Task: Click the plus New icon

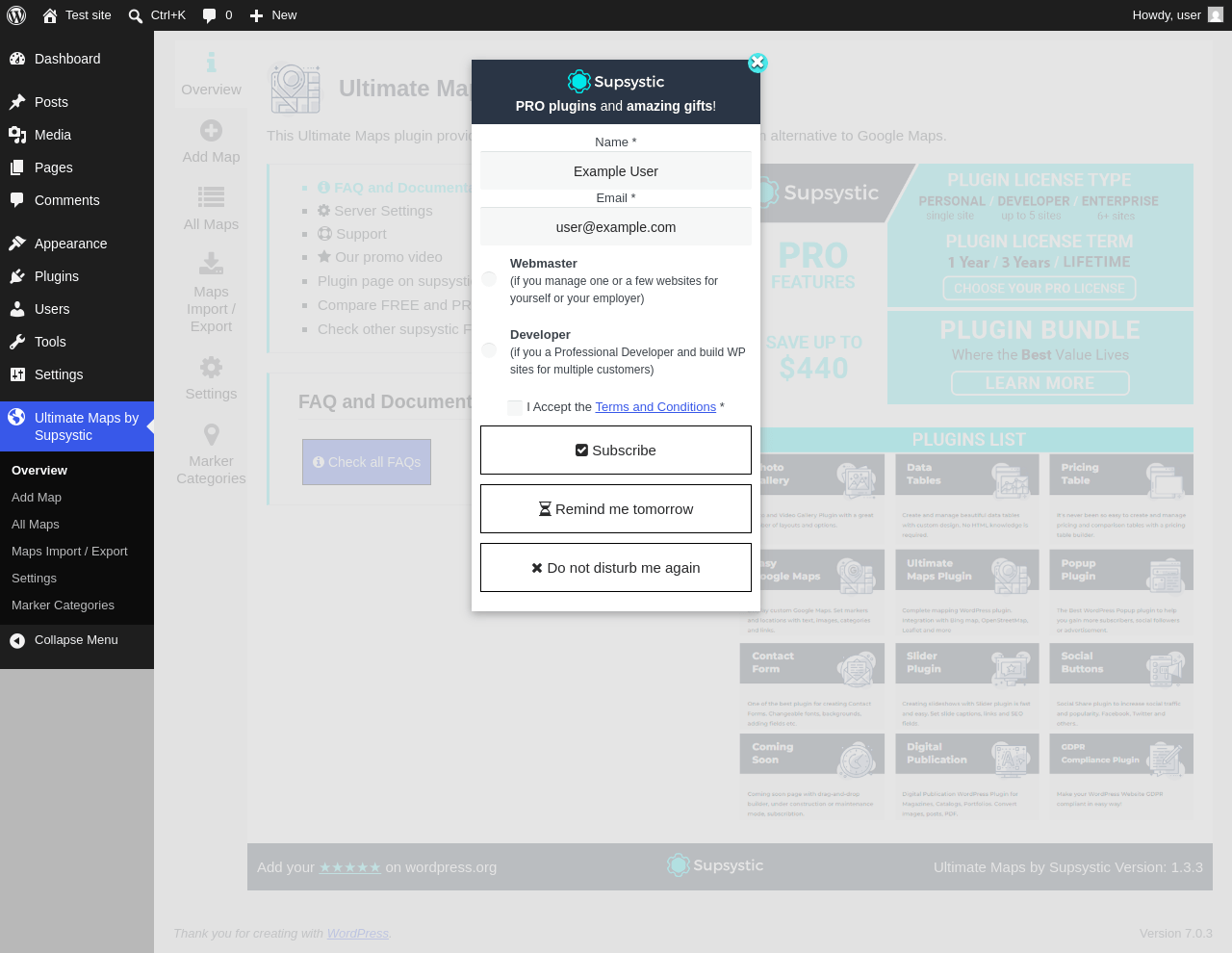Action: (x=256, y=15)
